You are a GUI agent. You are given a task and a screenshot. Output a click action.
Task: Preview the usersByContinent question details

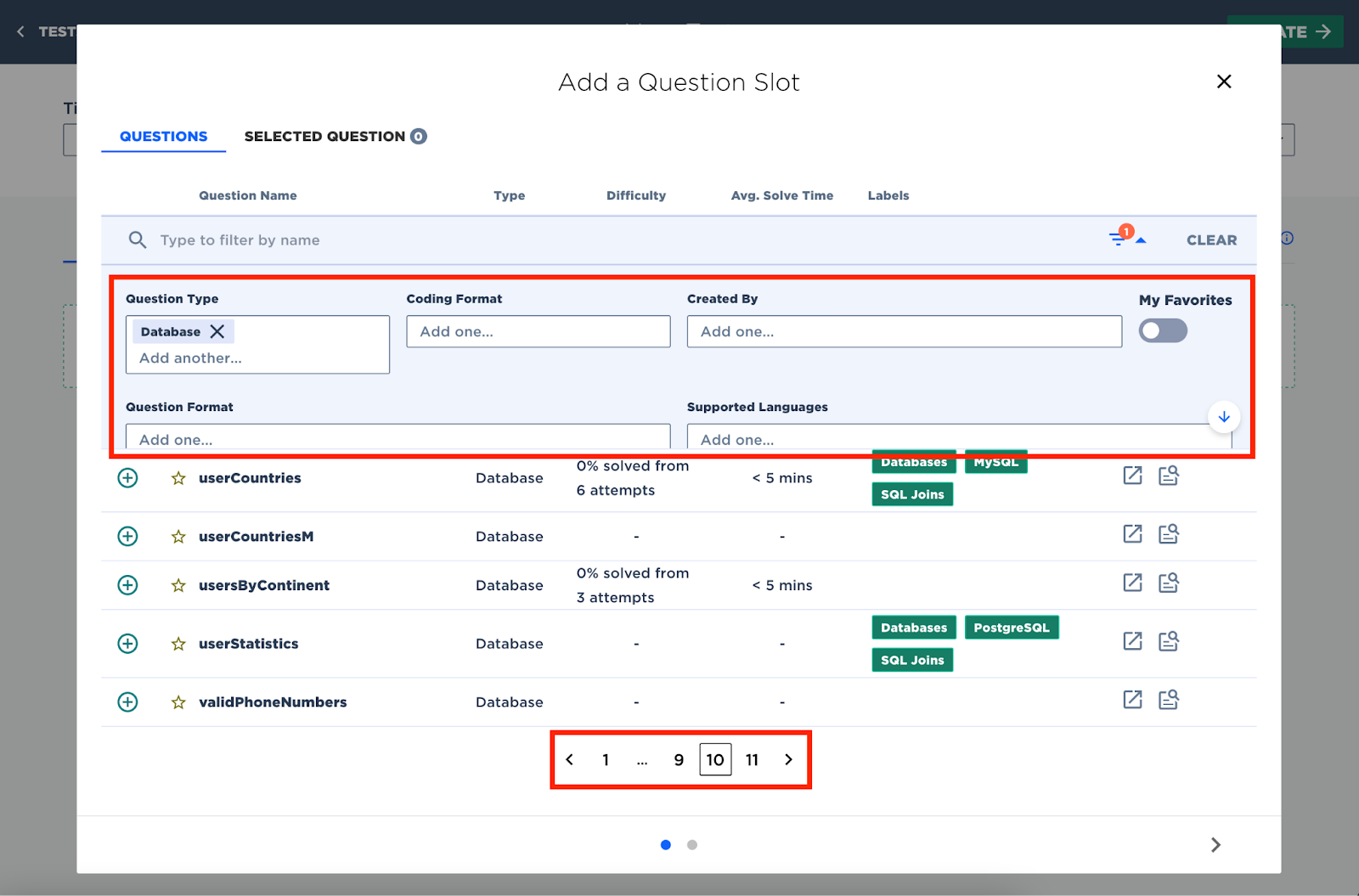click(1169, 583)
